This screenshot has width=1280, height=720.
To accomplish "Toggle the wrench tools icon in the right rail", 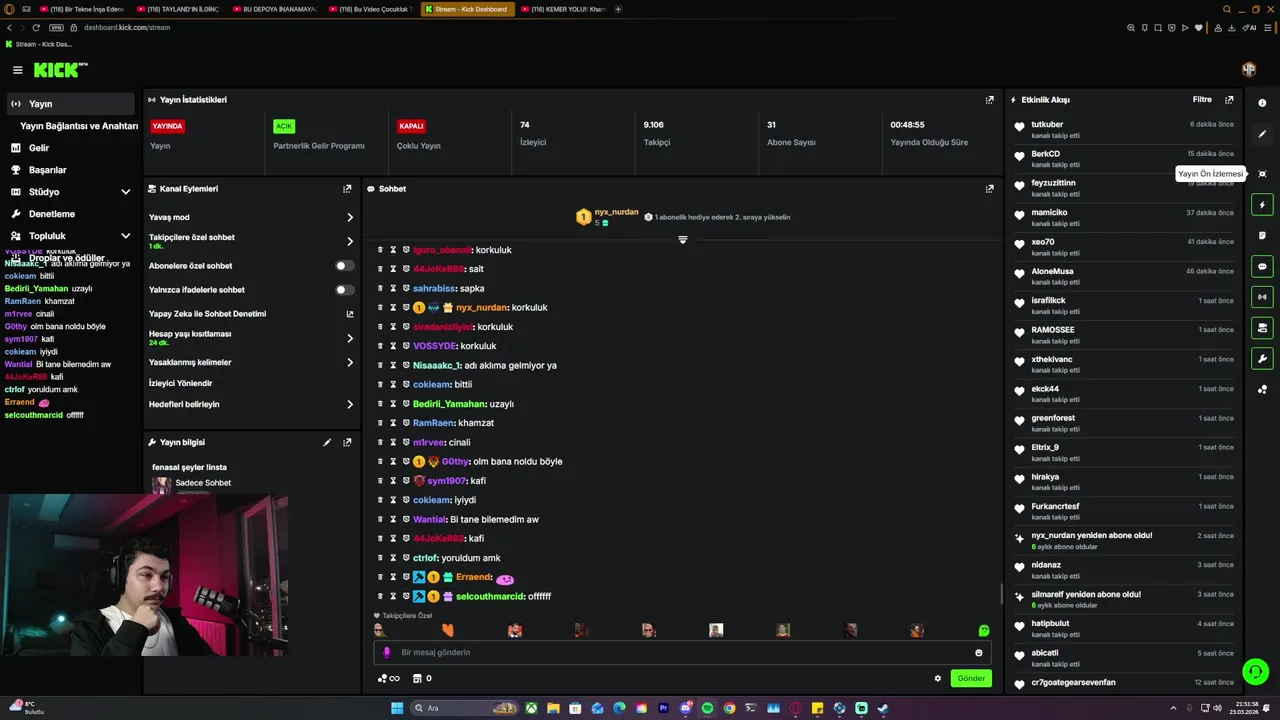I will tap(1262, 359).
